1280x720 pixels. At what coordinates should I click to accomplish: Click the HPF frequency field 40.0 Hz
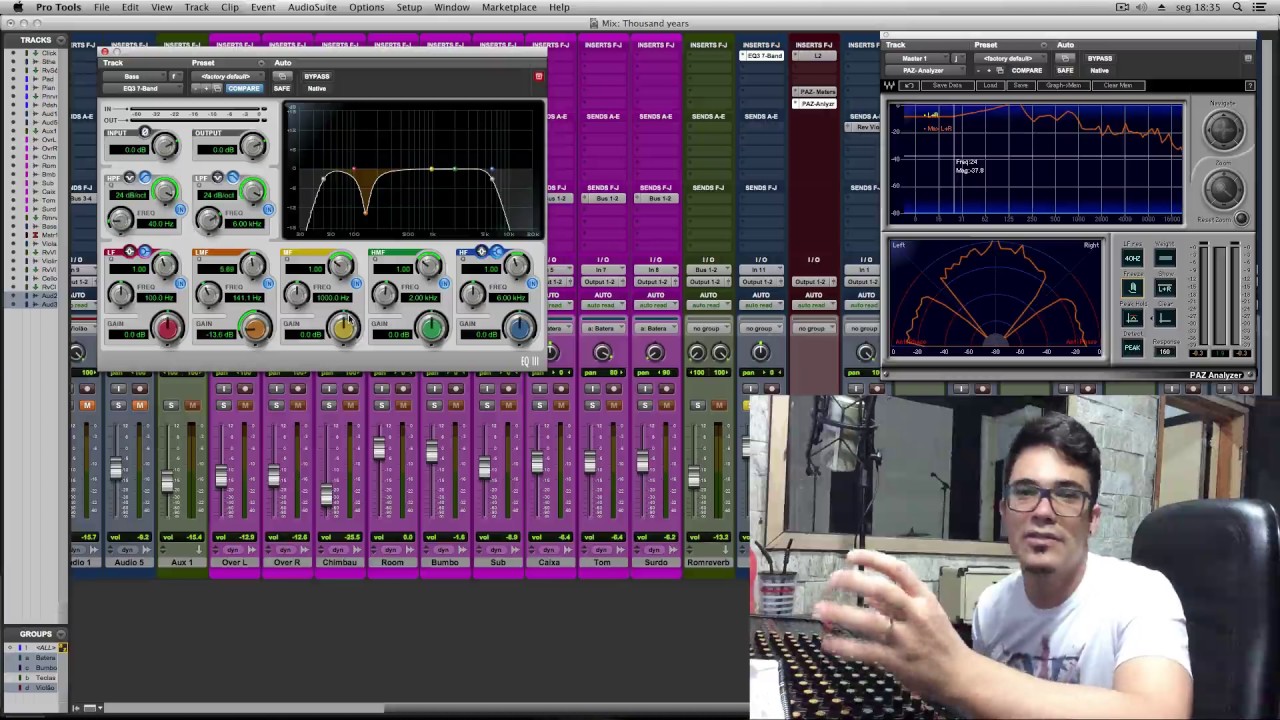point(159,224)
